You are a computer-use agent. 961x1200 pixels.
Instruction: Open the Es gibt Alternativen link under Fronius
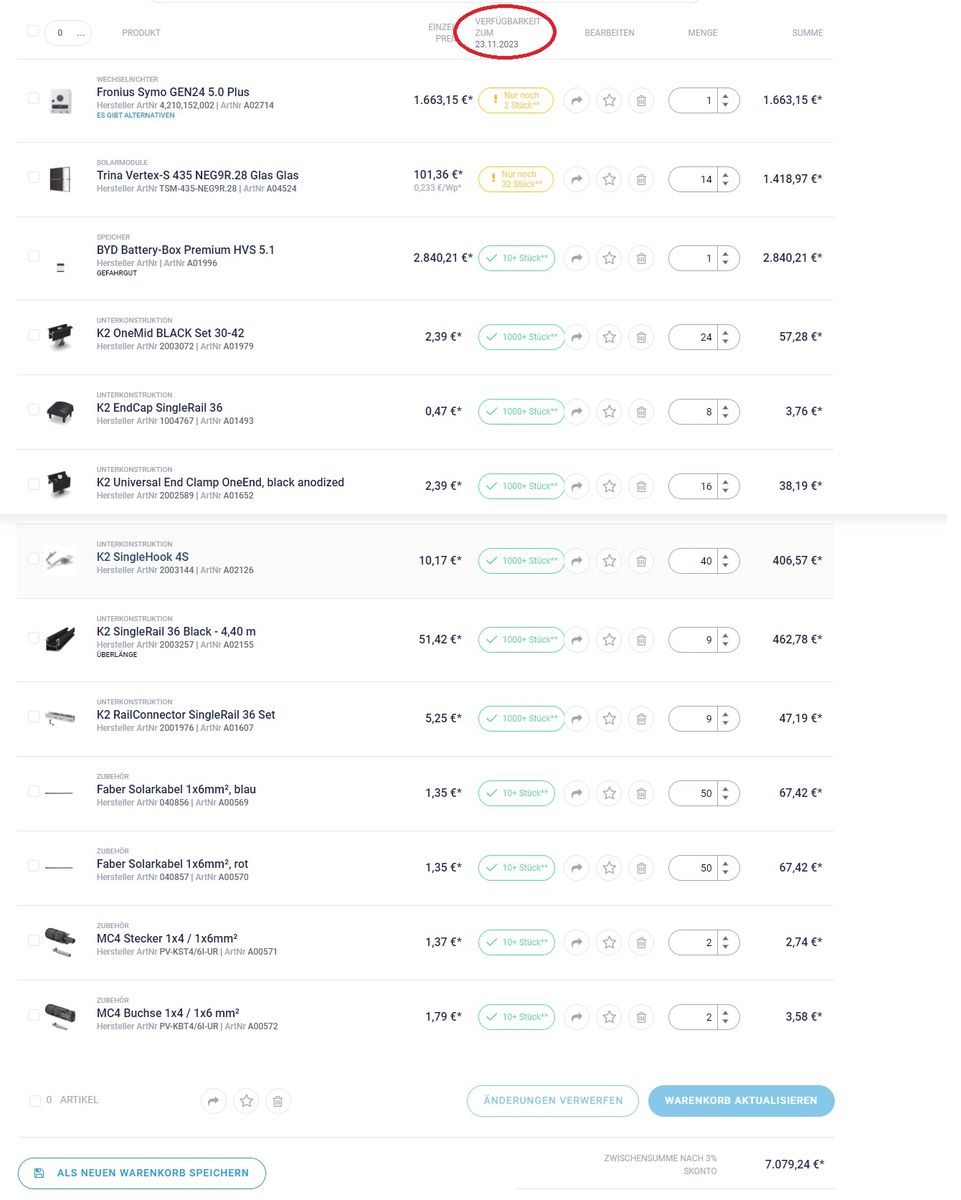point(135,115)
